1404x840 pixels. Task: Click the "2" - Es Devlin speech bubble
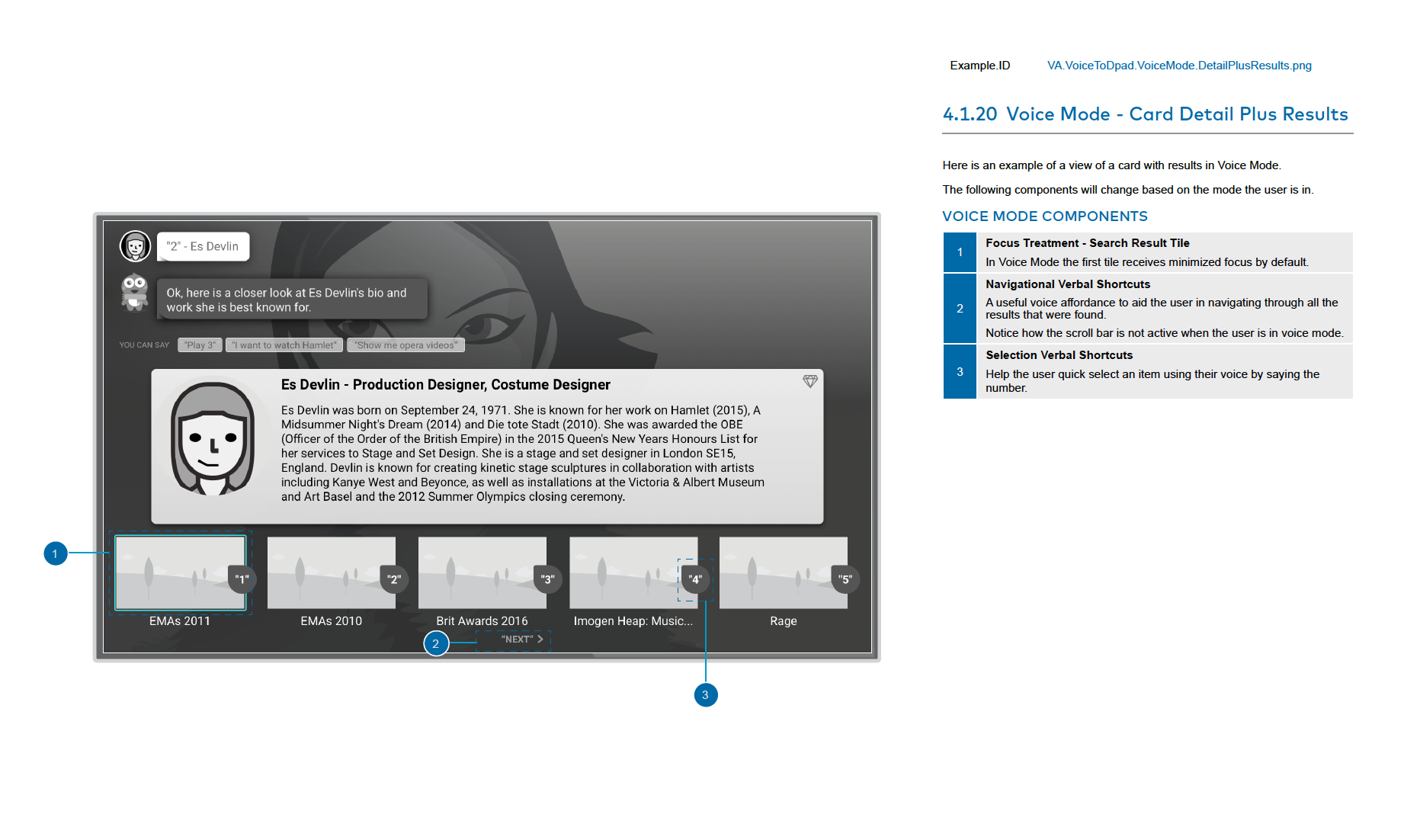pyautogui.click(x=203, y=246)
